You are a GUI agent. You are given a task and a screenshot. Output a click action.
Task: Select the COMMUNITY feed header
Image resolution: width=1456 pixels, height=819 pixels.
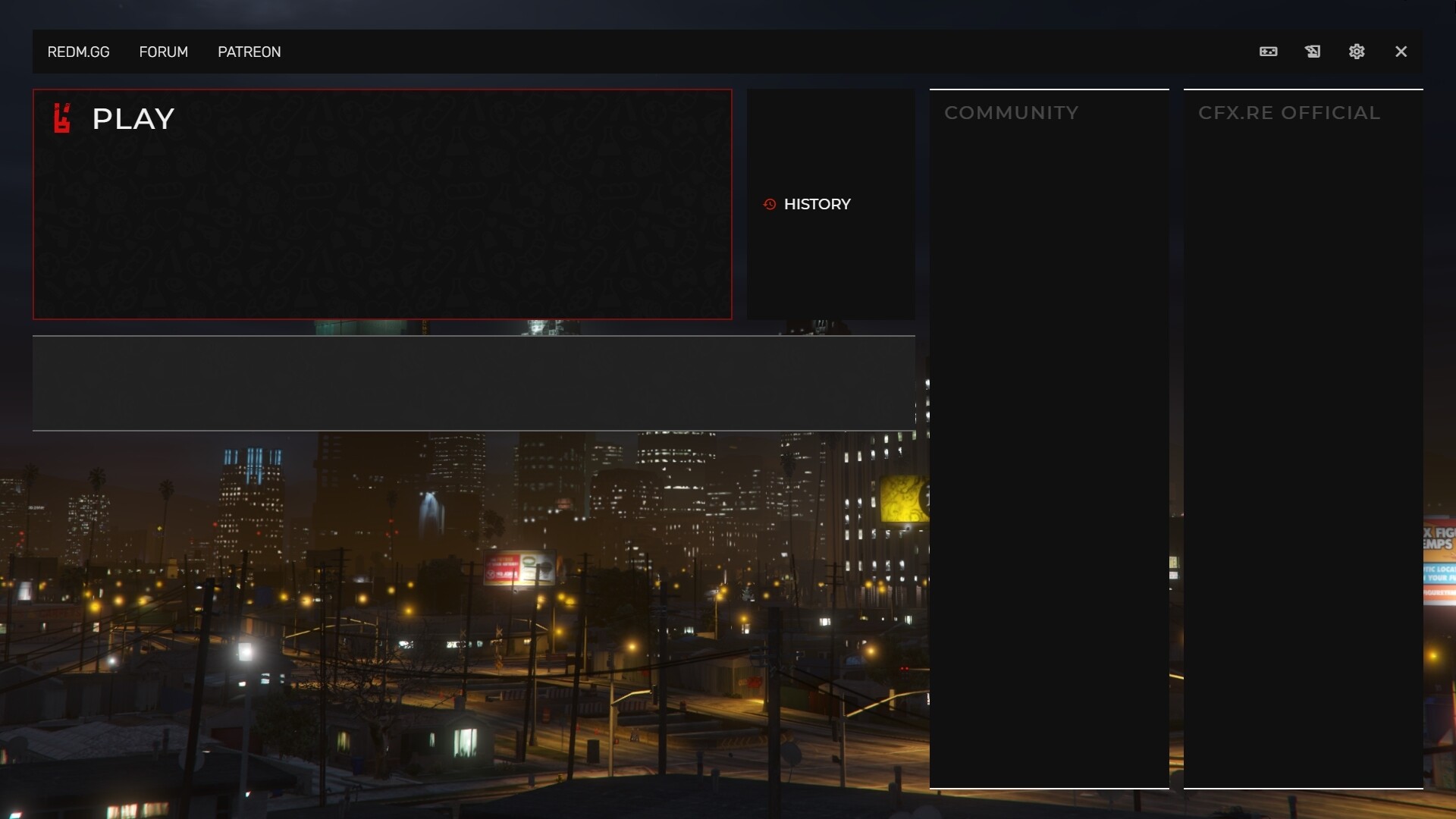pyautogui.click(x=1011, y=113)
